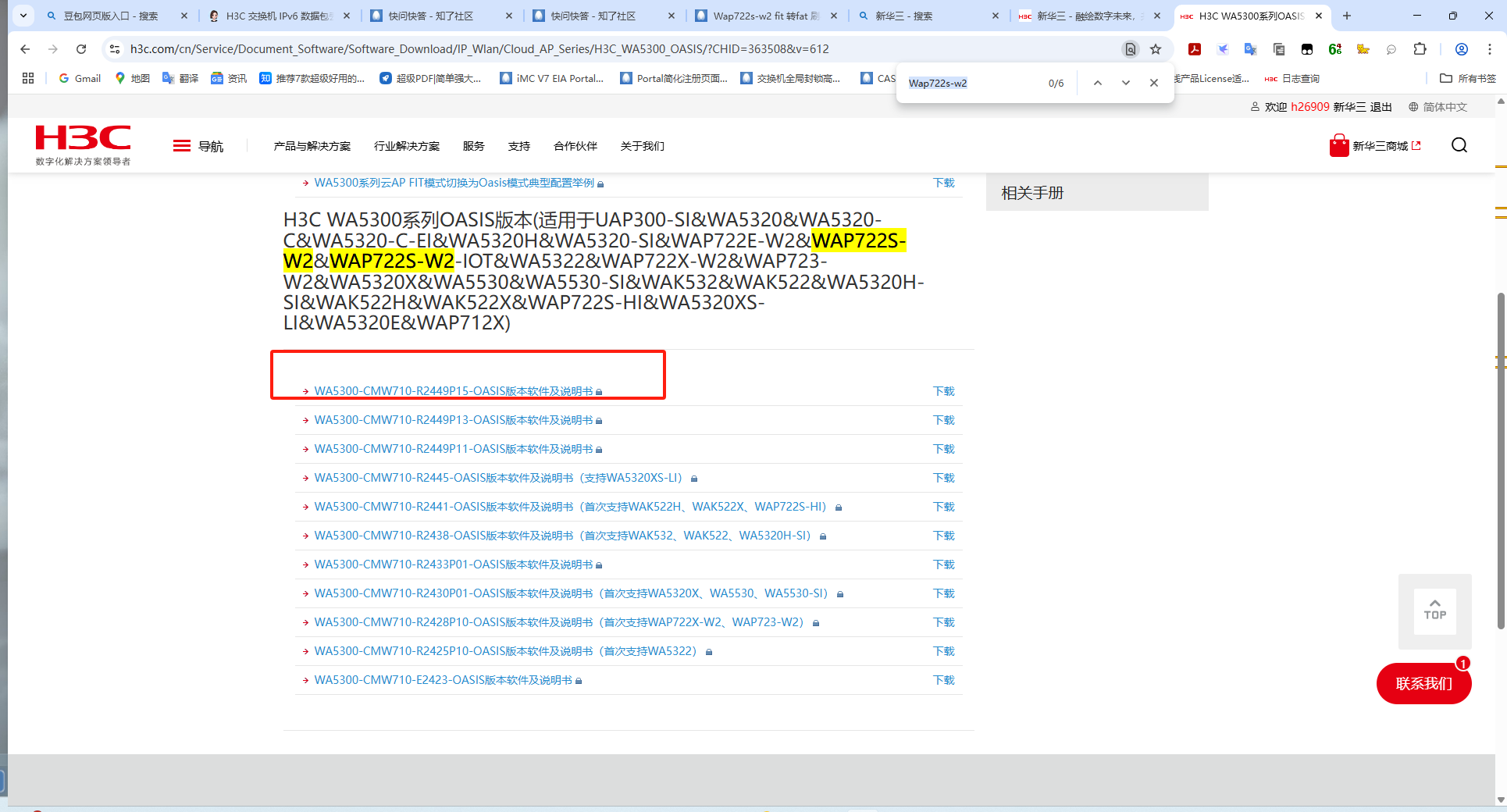This screenshot has height=812, width=1507.
Task: Click the H3C logo
Action: (83, 145)
